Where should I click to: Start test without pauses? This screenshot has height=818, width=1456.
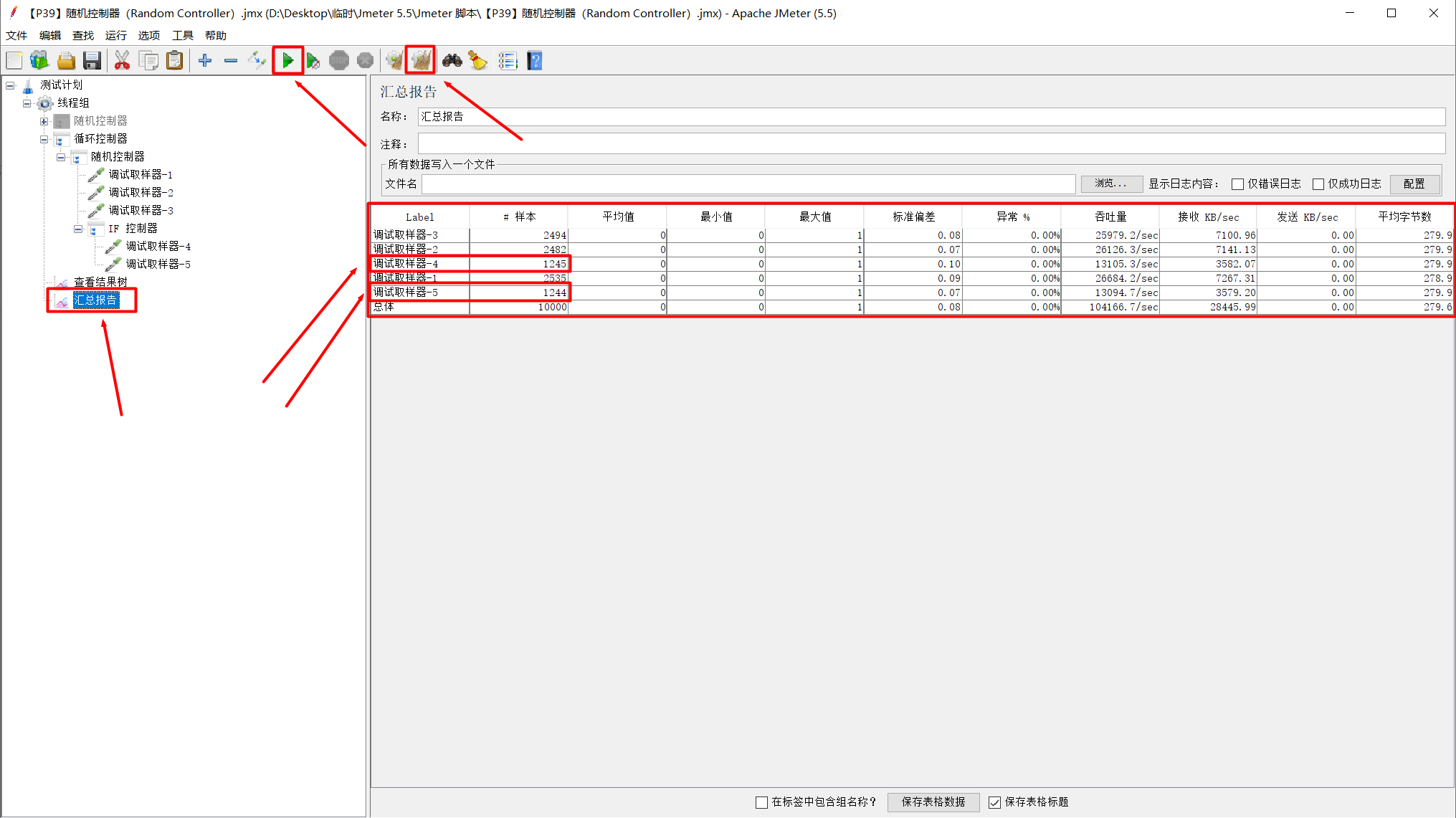pyautogui.click(x=313, y=61)
